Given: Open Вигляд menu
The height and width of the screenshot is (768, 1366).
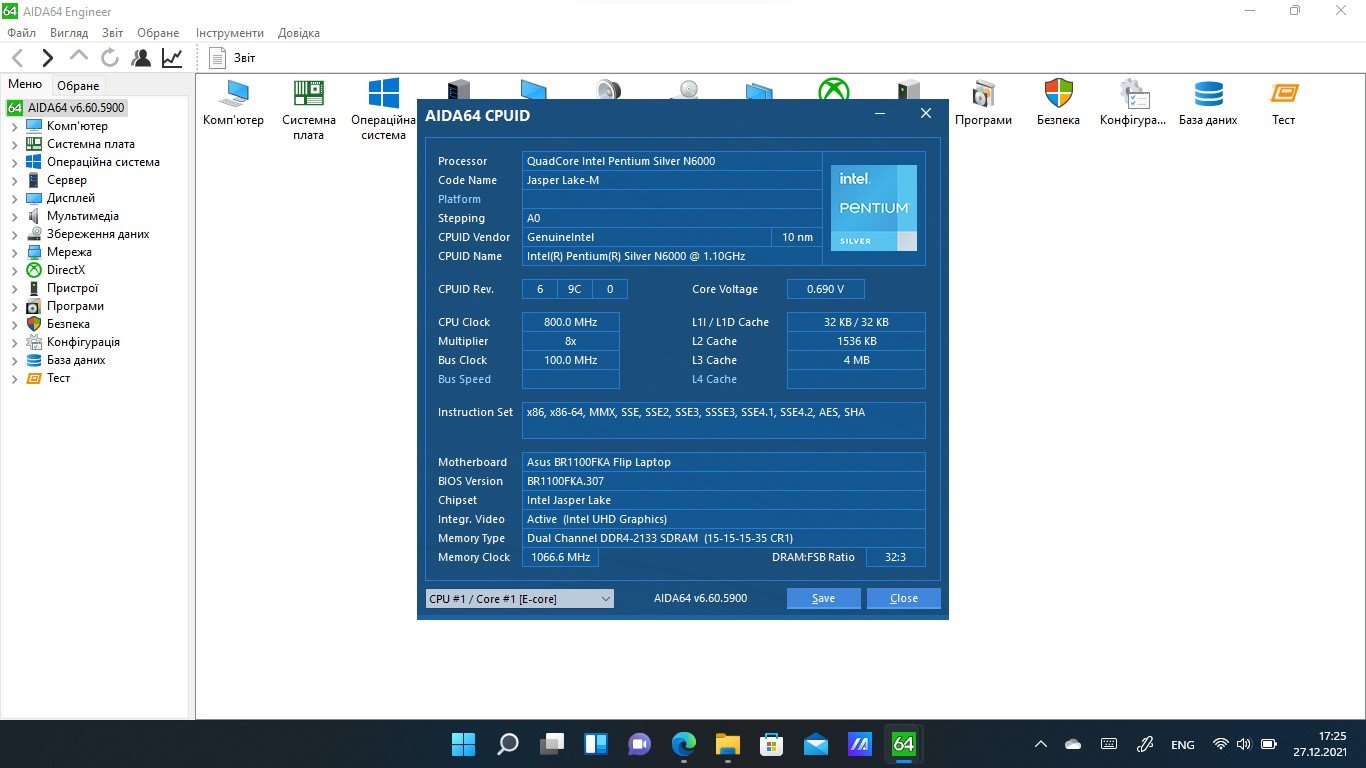Looking at the screenshot, I should point(69,33).
